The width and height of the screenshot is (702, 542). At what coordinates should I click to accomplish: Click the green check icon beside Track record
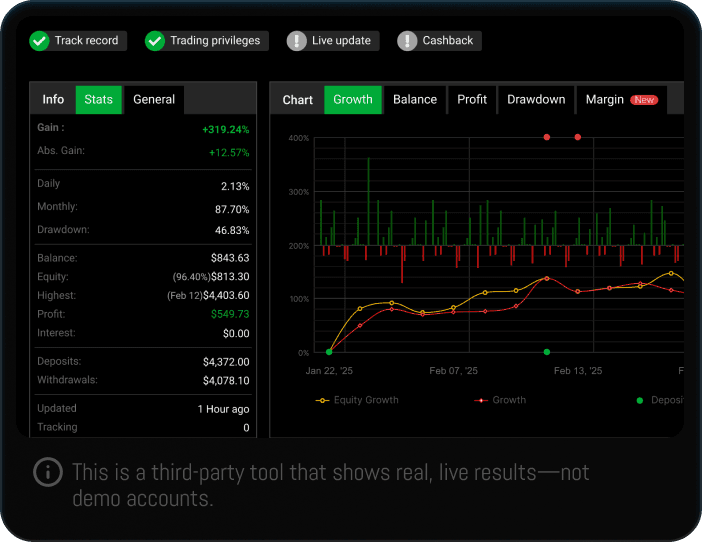pyautogui.click(x=39, y=41)
